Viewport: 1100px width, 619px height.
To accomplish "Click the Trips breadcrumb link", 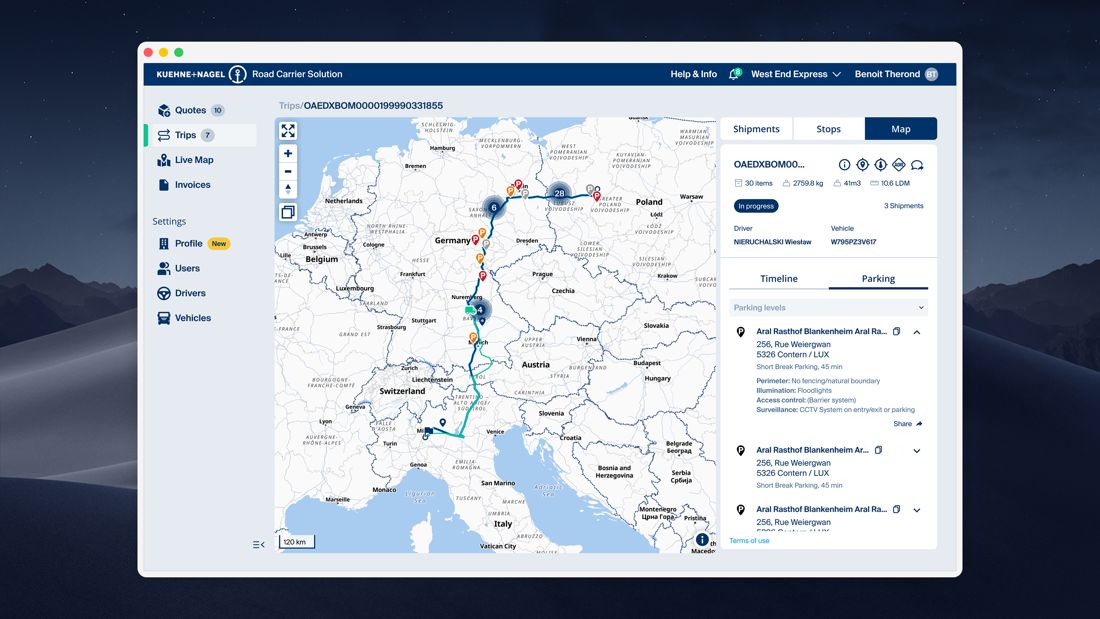I will pos(289,106).
